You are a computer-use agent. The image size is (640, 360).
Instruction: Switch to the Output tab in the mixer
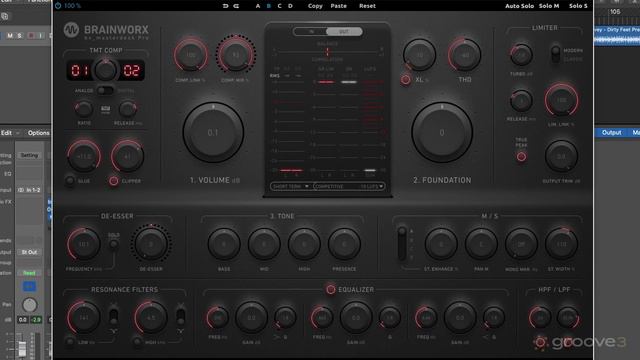(x=611, y=132)
